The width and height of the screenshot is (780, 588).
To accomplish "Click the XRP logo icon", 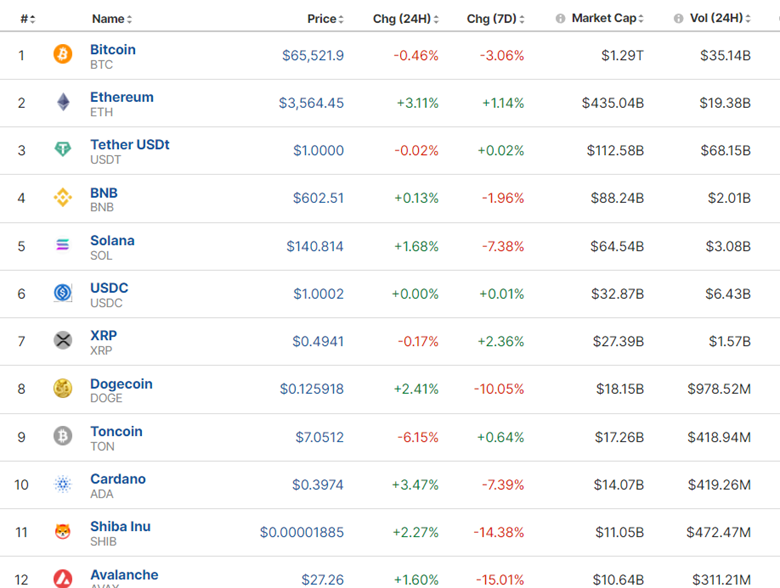I will [63, 340].
